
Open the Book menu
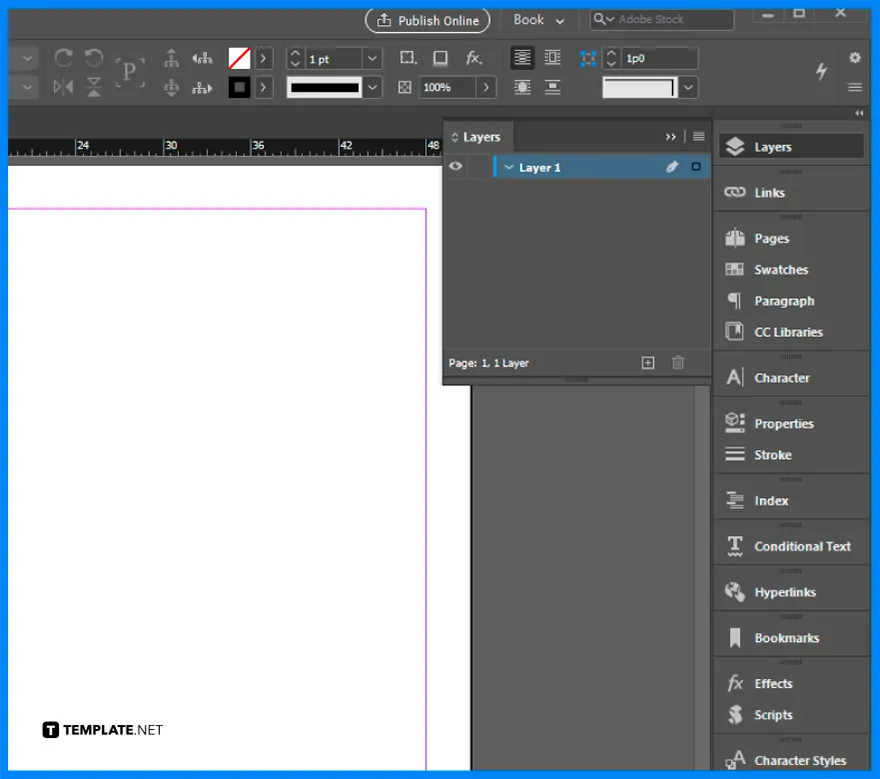(x=536, y=20)
